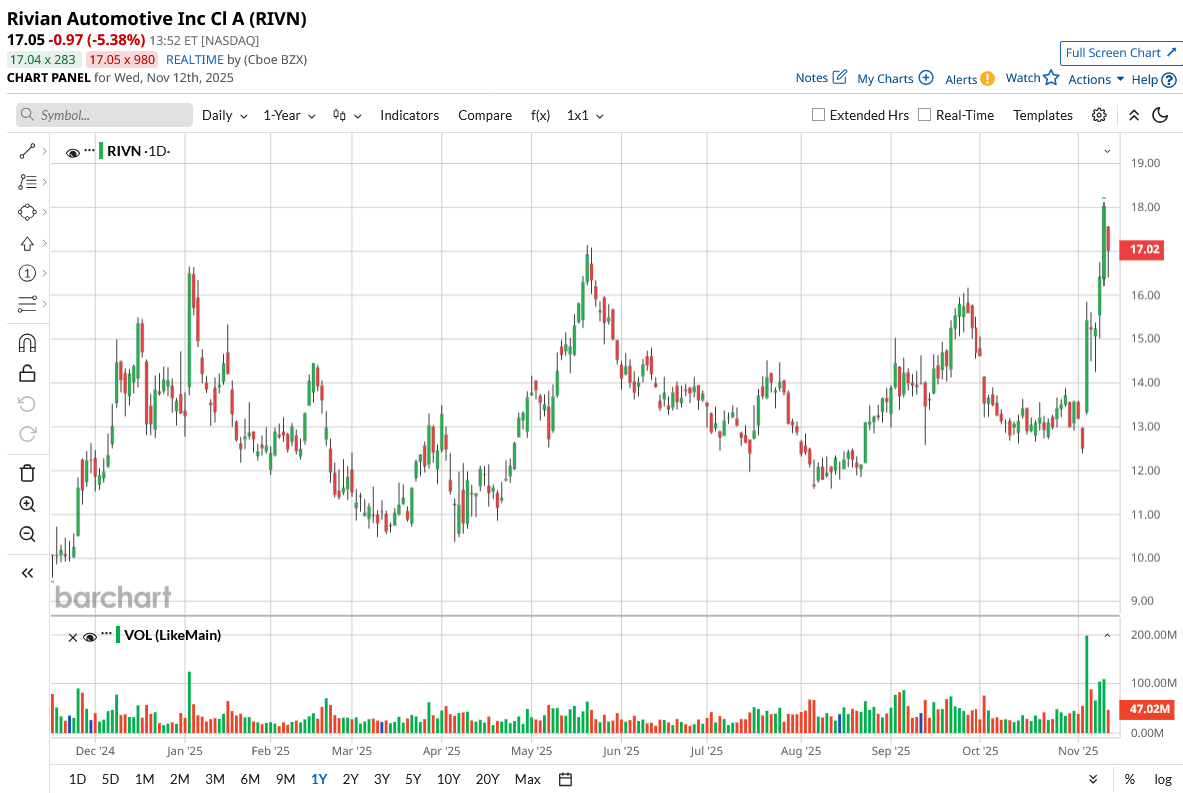Redo the last chart action

[27, 434]
